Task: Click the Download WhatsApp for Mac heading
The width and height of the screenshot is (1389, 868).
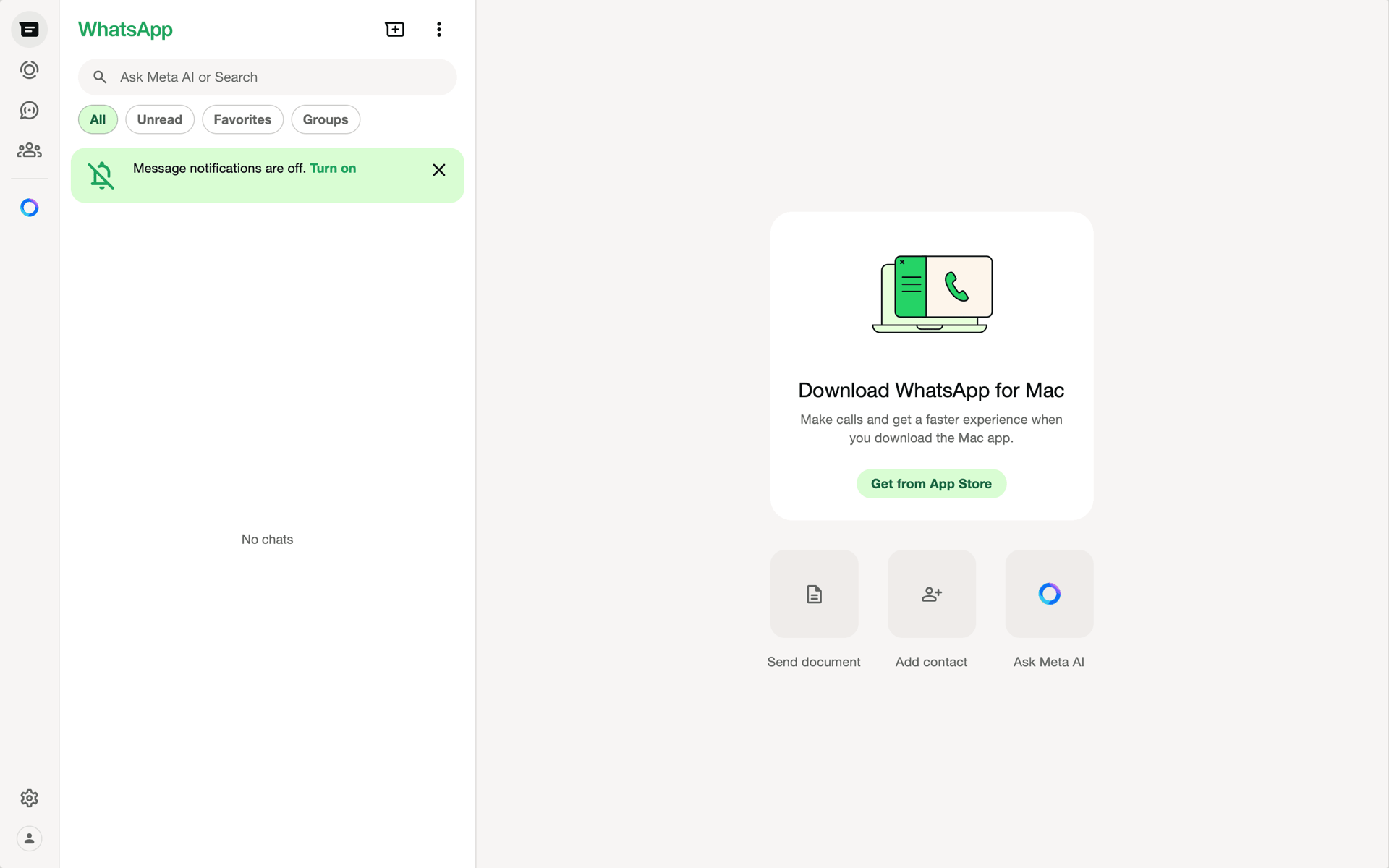Action: (931, 391)
